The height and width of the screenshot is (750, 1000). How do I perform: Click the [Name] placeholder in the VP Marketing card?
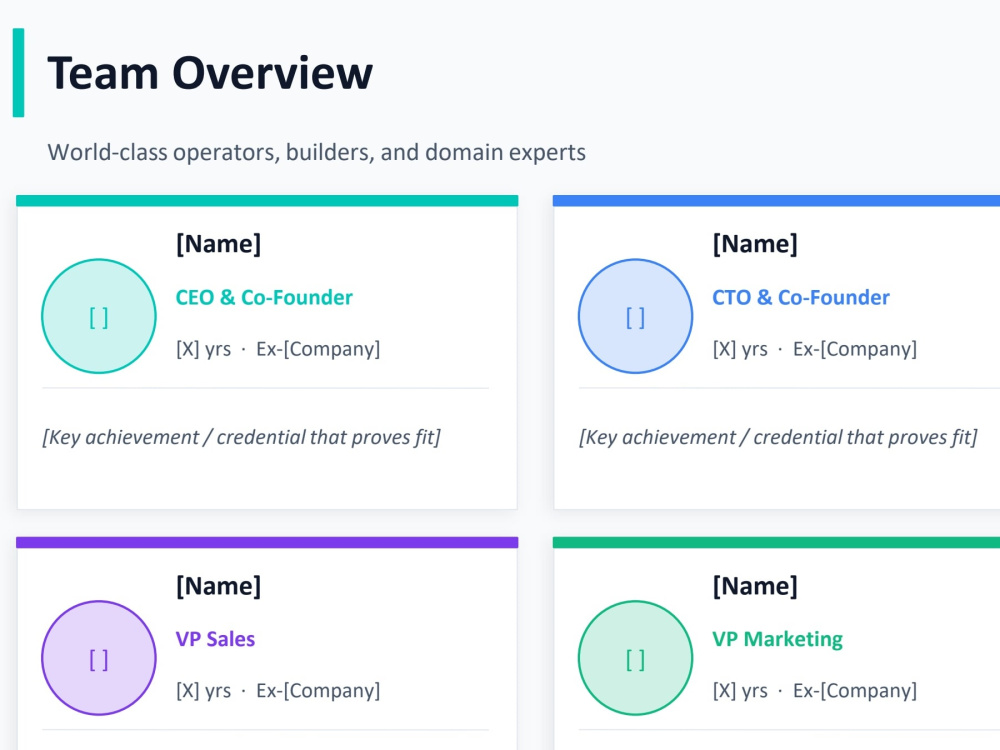(x=755, y=585)
